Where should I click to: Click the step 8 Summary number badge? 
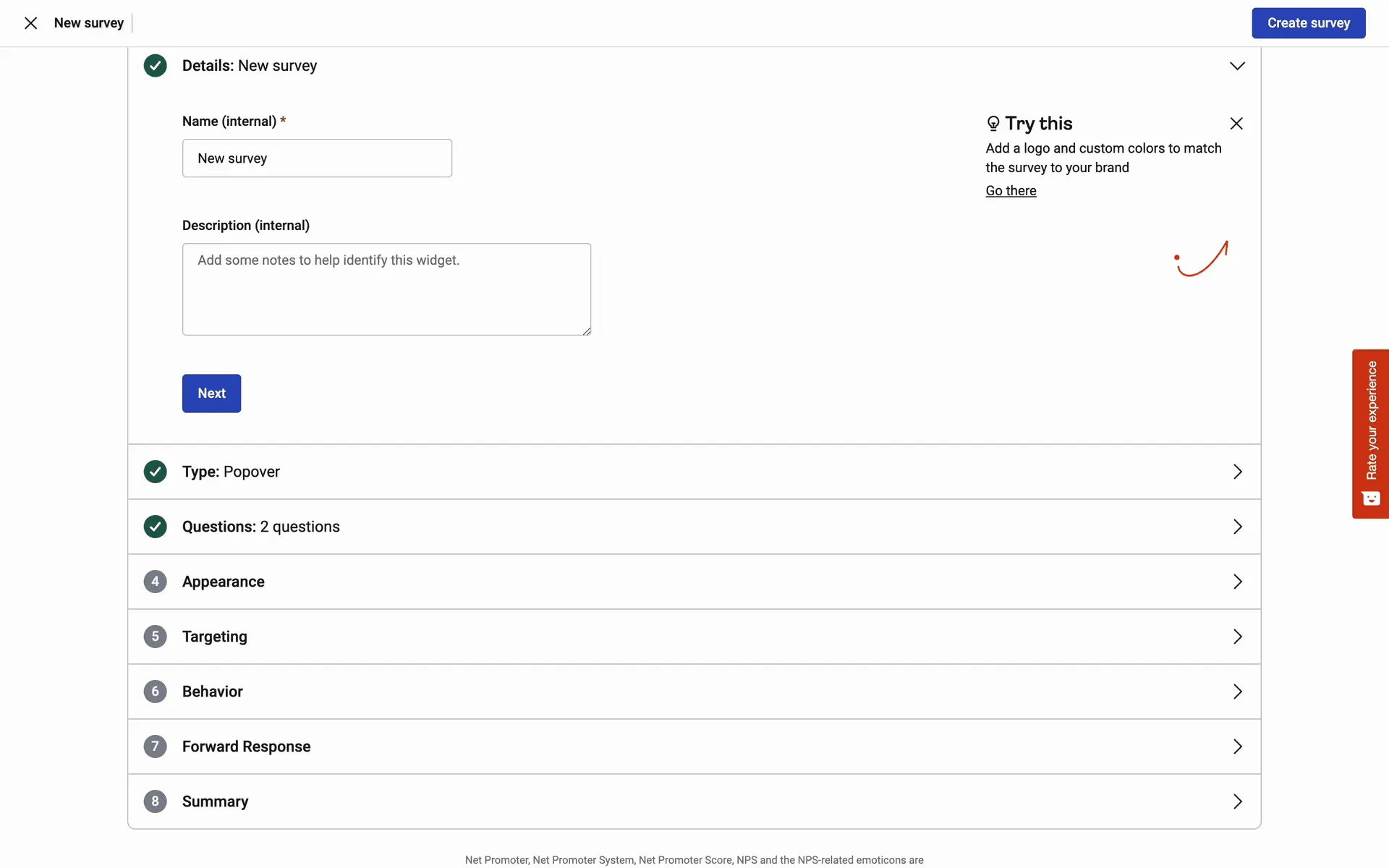[x=155, y=801]
